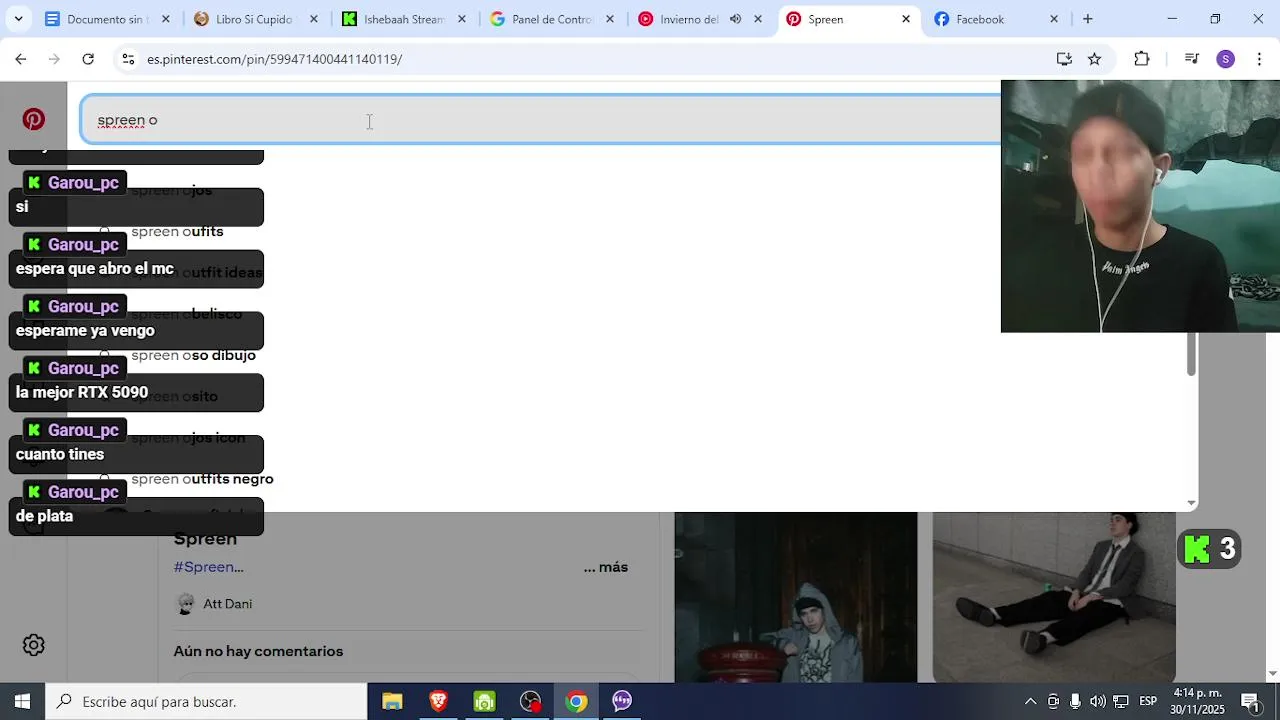
Task: Open the Att Dani profile link
Action: click(x=228, y=604)
